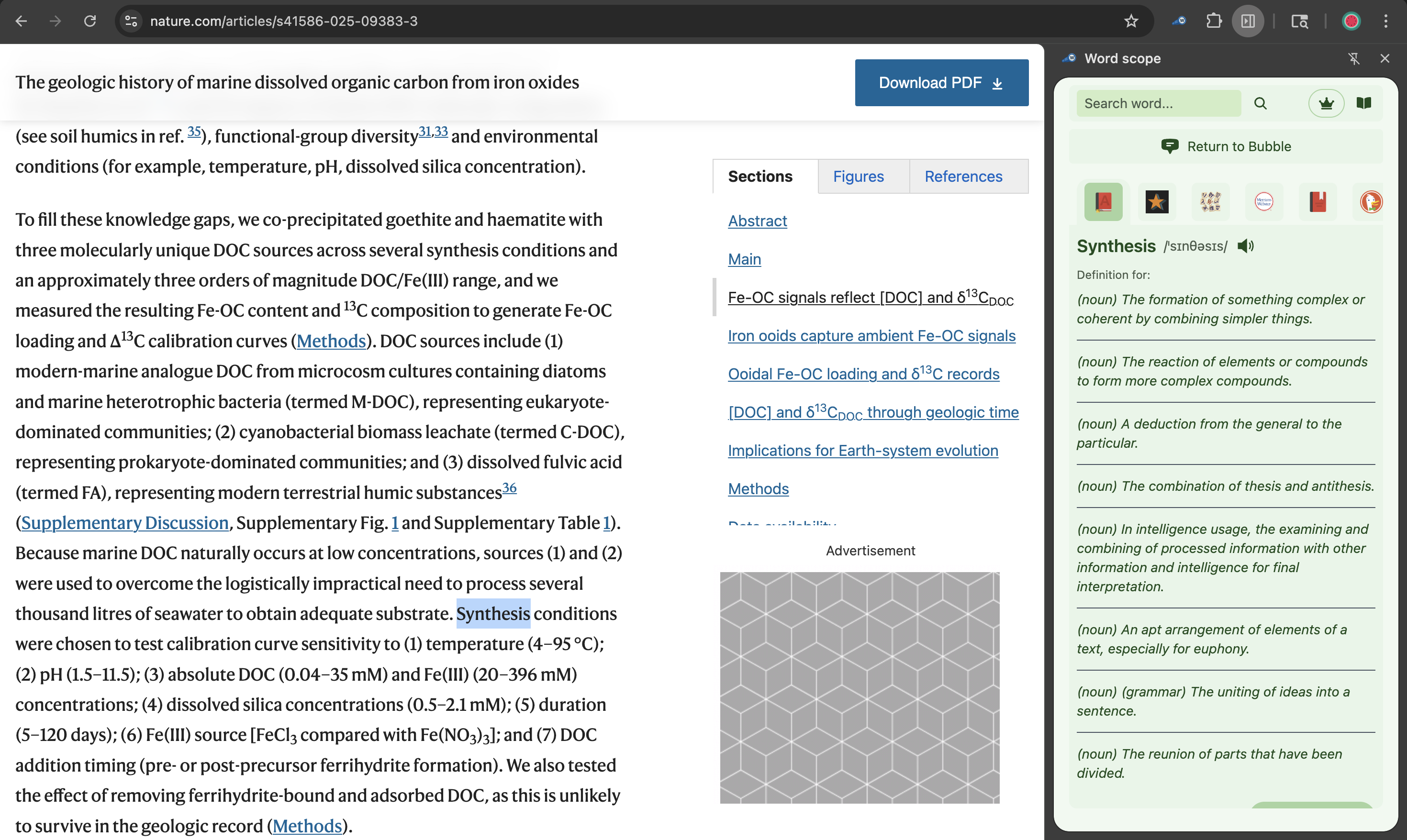
Task: Bookmark this page with the star icon
Action: (x=1131, y=22)
